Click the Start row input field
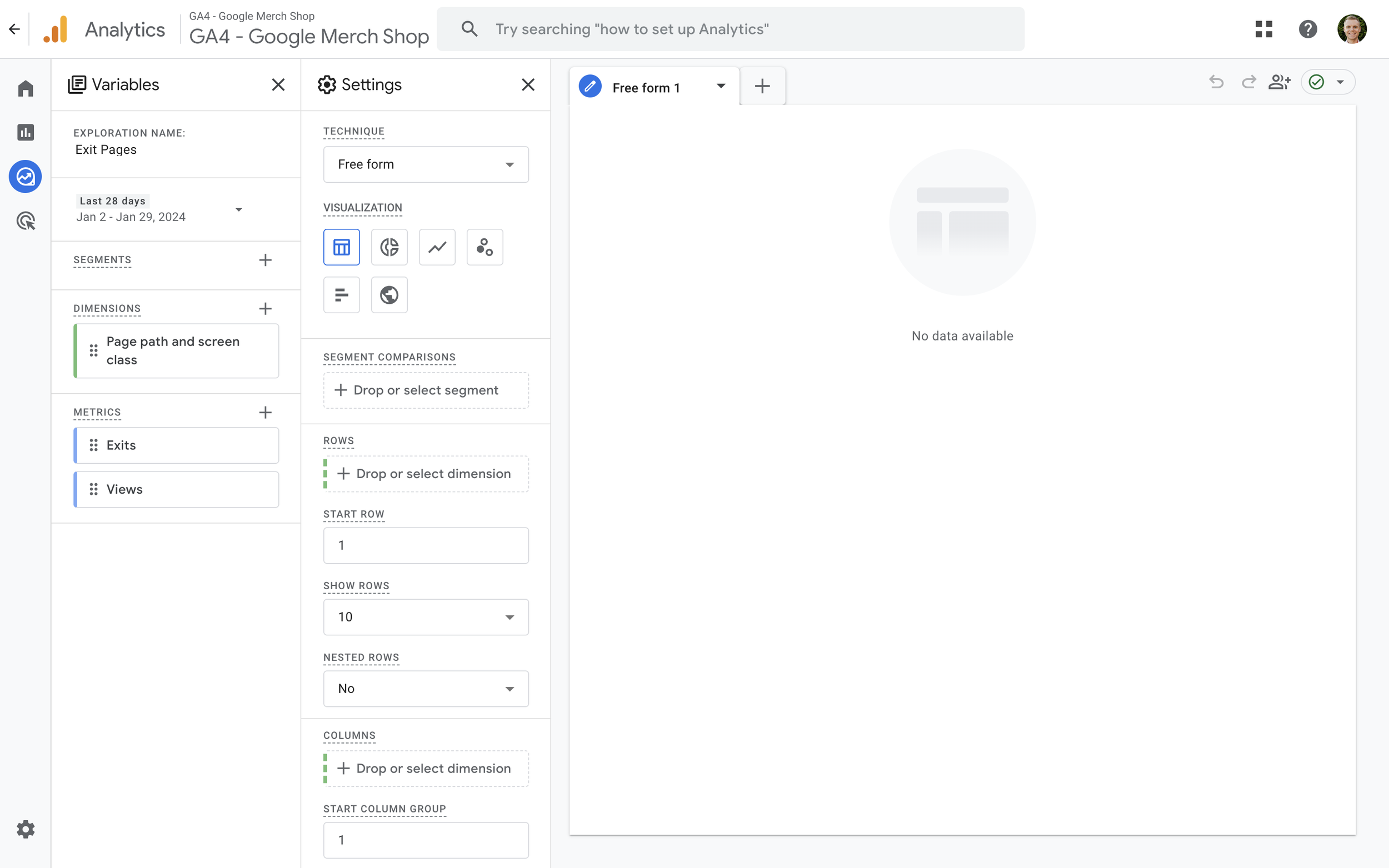Image resolution: width=1389 pixels, height=868 pixels. pyautogui.click(x=425, y=545)
